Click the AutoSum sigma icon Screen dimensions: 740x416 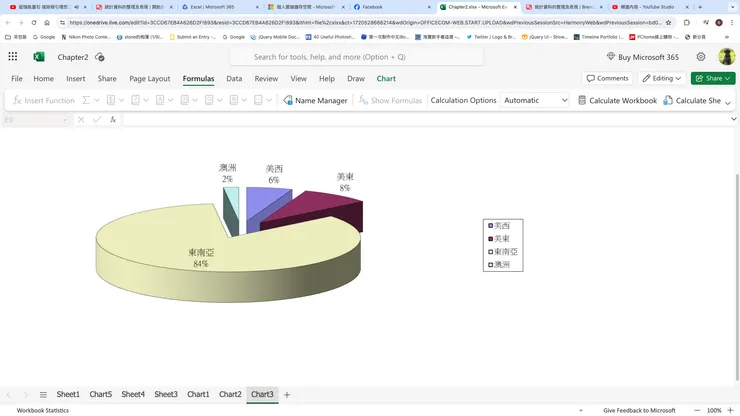(x=86, y=100)
